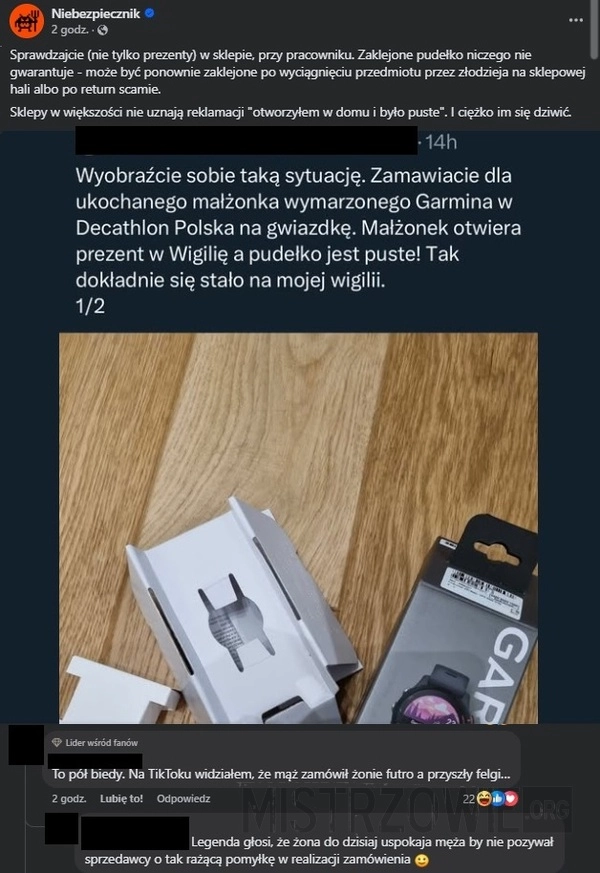This screenshot has height=873, width=600.
Task: Click the blue verified badge
Action: [149, 13]
